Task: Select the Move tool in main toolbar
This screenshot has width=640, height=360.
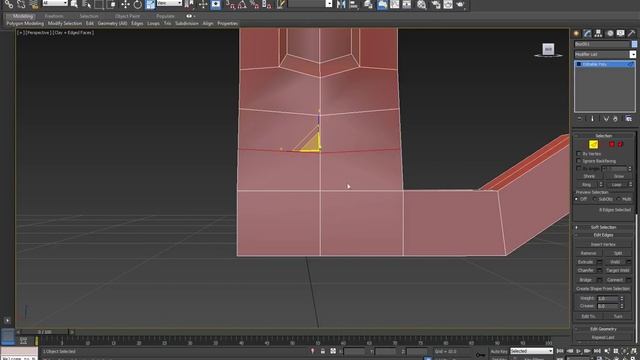Action: click(x=125, y=4)
